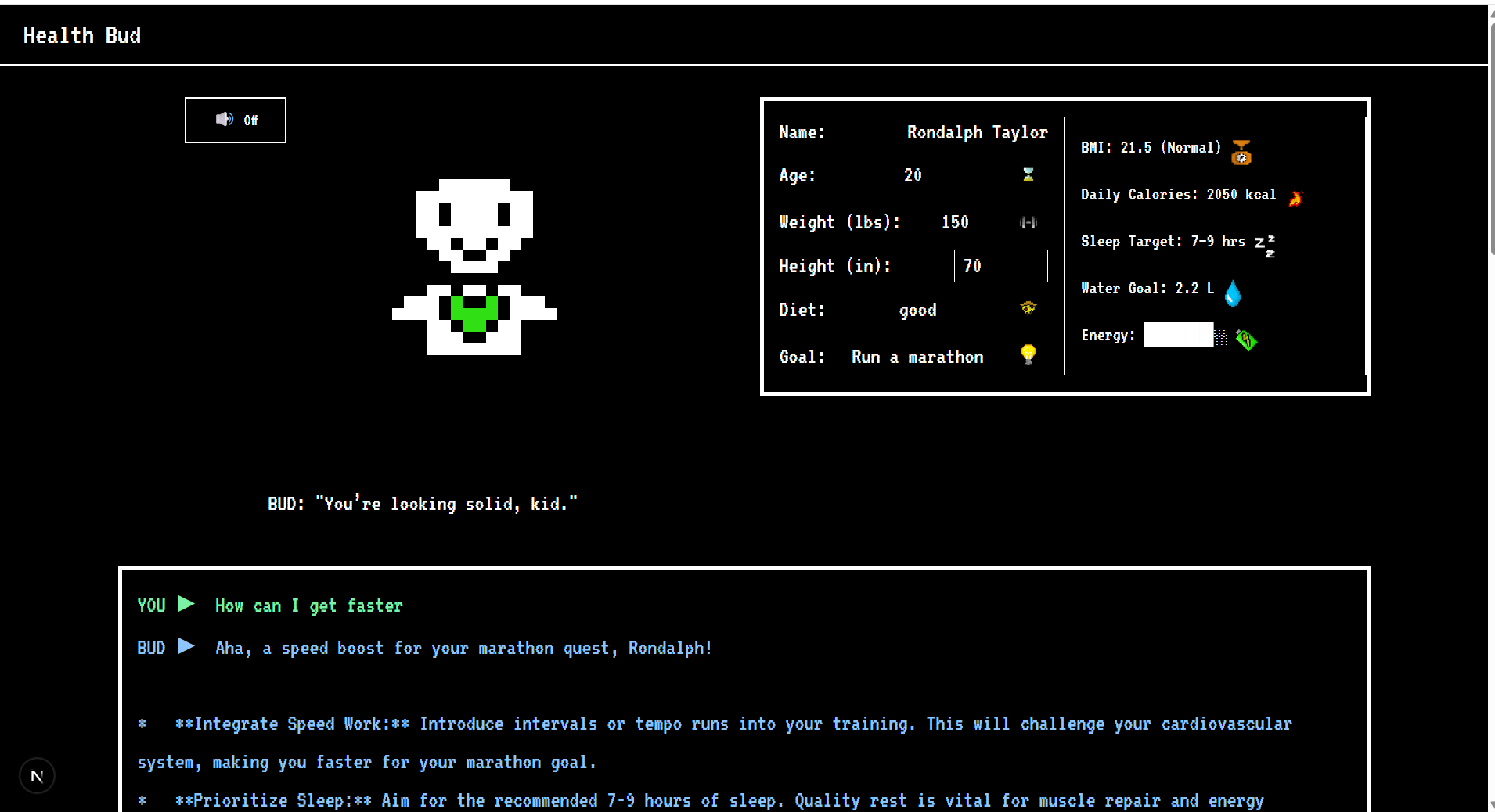The height and width of the screenshot is (812, 1495).
Task: Click the green arrow after YOU
Action: [186, 604]
